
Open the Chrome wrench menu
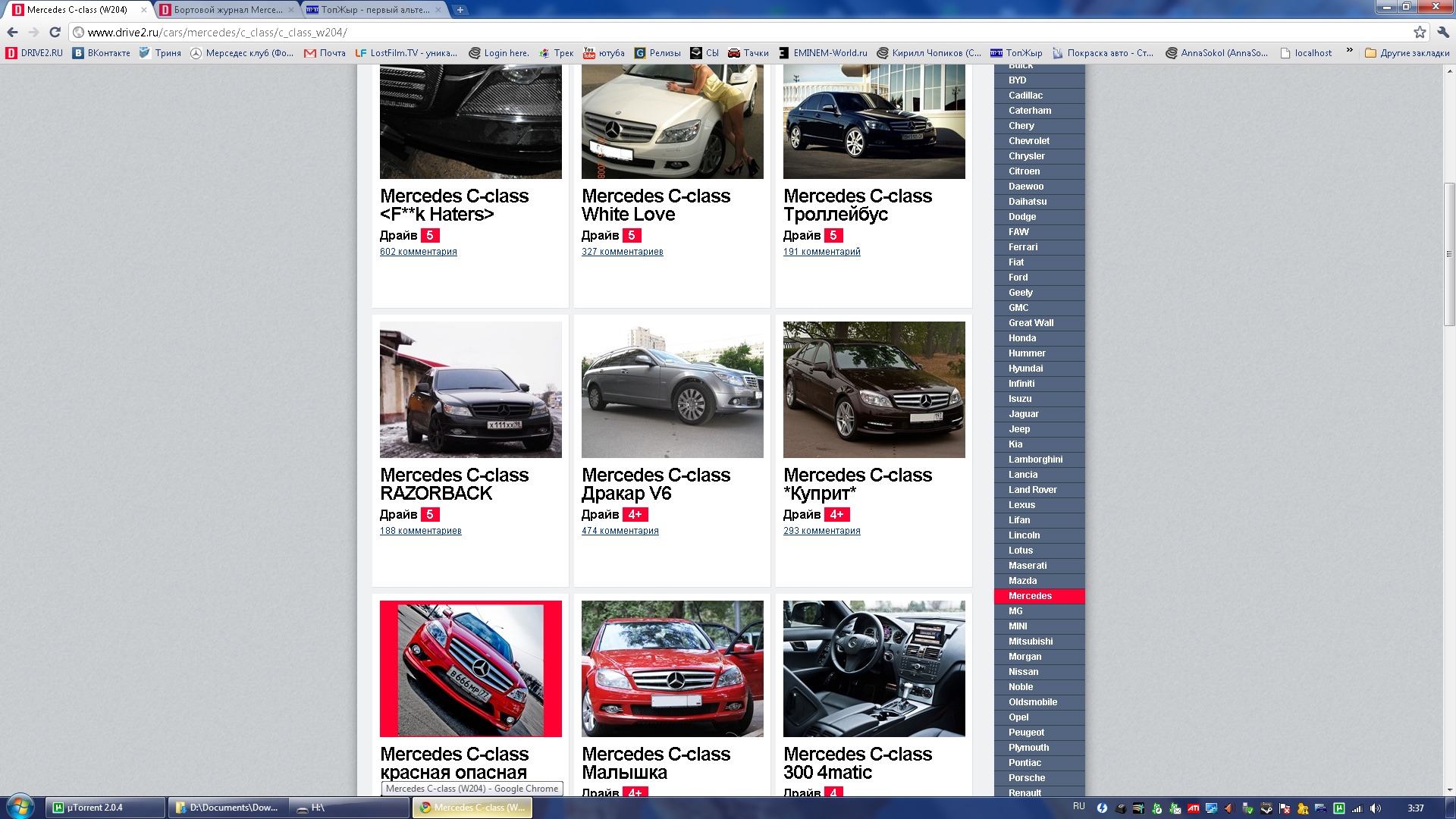pyautogui.click(x=1443, y=33)
